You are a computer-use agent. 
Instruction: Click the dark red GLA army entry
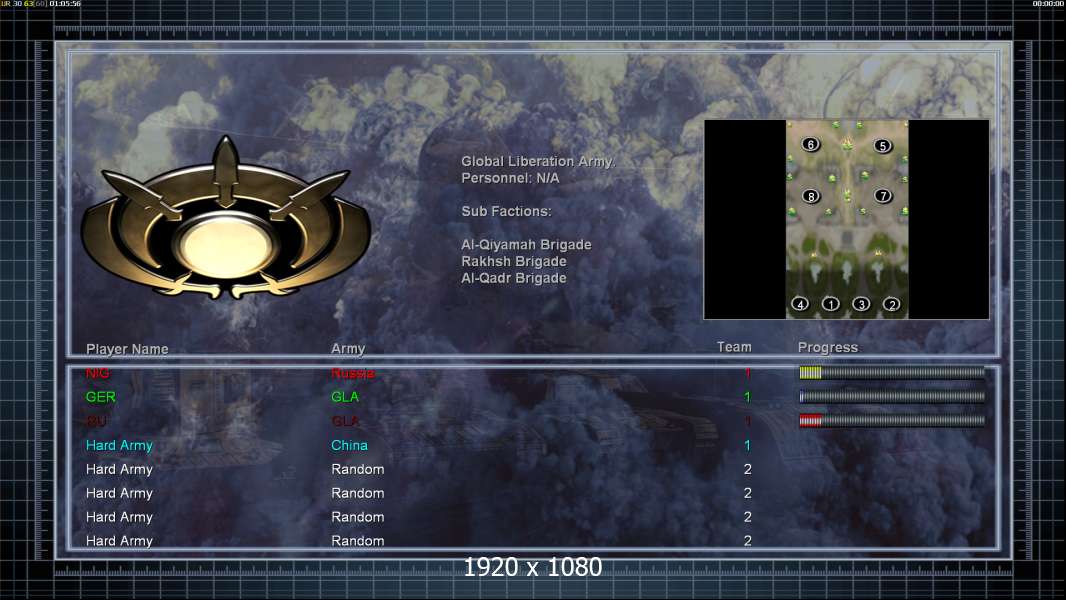345,421
